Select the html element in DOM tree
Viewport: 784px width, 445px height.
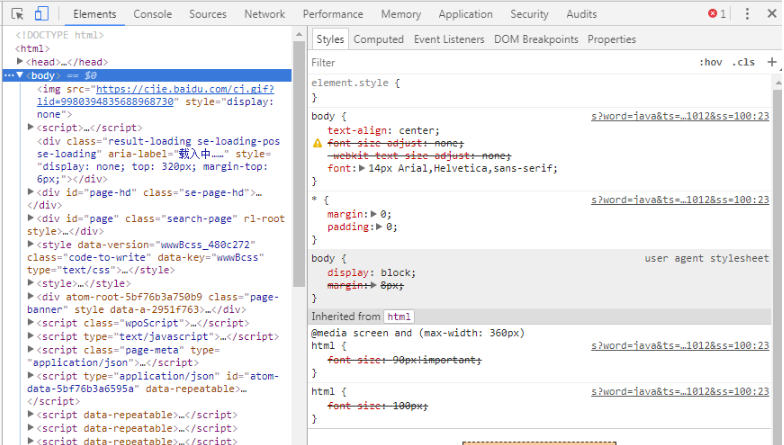tap(32, 48)
